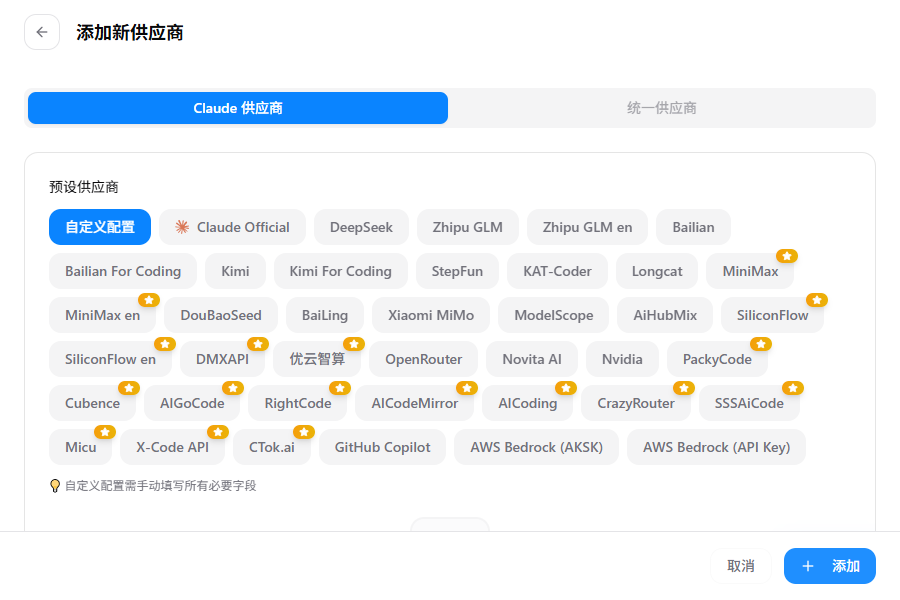Click the star badge on PackyCode
The width and height of the screenshot is (900, 600).
[761, 344]
